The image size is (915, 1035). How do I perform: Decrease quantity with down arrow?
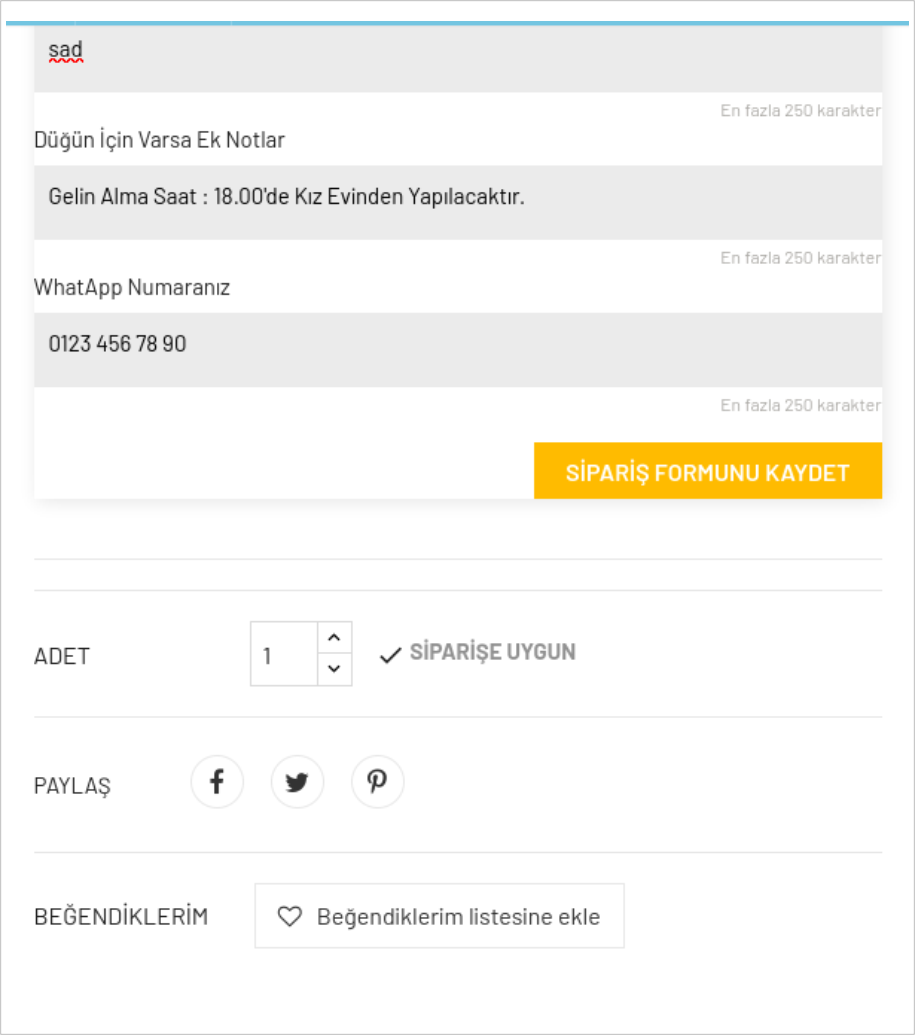click(334, 669)
